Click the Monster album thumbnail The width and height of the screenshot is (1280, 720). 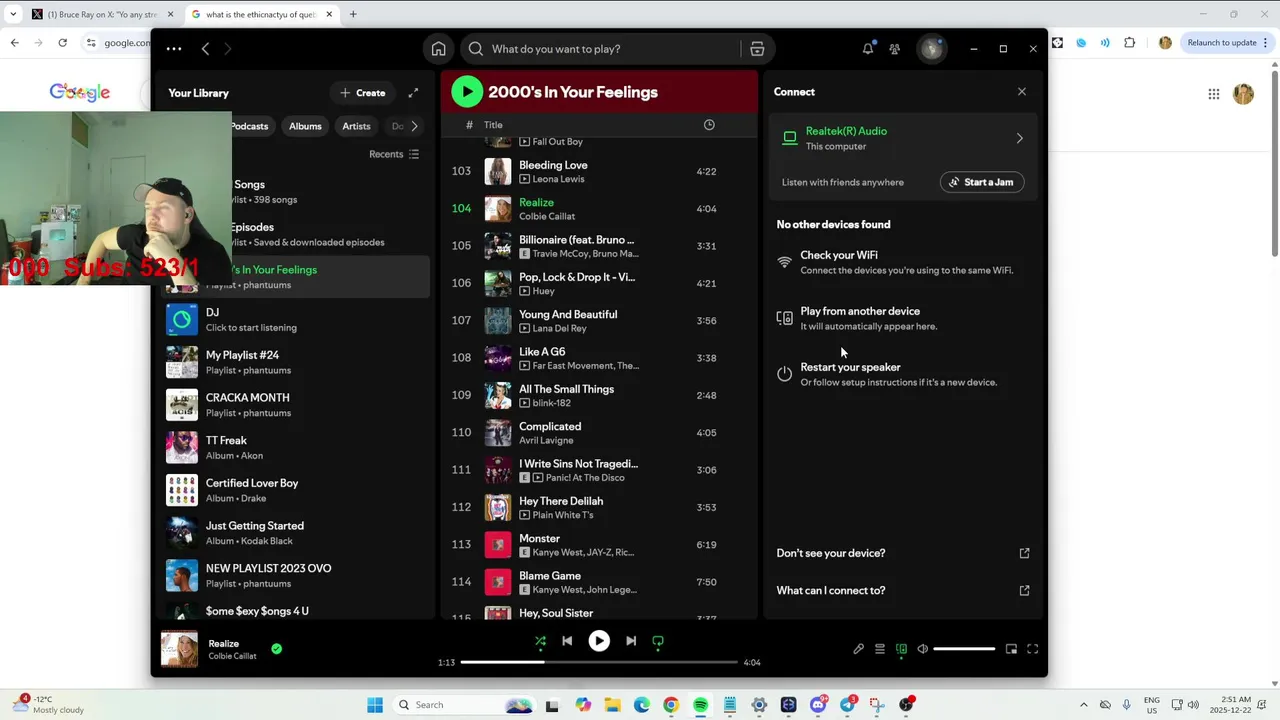498,545
